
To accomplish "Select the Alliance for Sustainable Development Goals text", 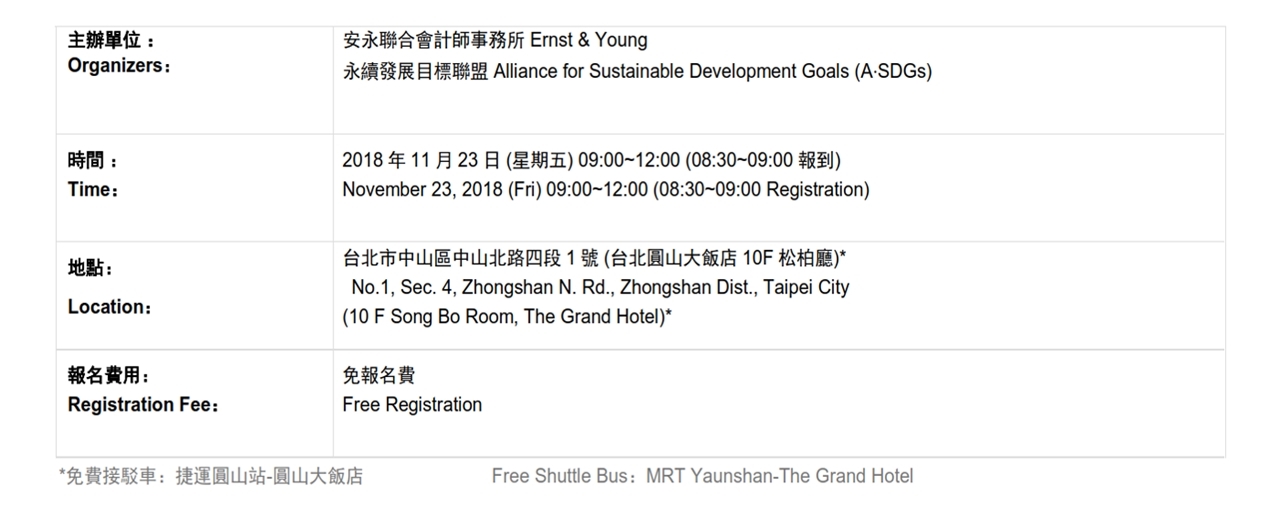I will pyautogui.click(x=712, y=72).
